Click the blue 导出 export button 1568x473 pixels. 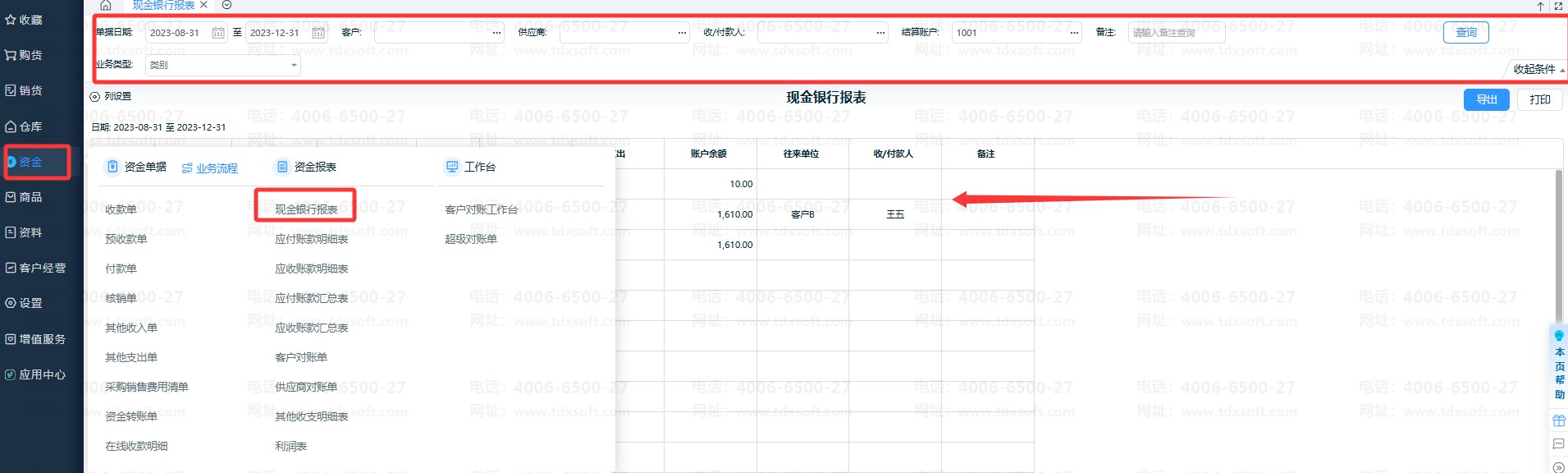(1486, 99)
